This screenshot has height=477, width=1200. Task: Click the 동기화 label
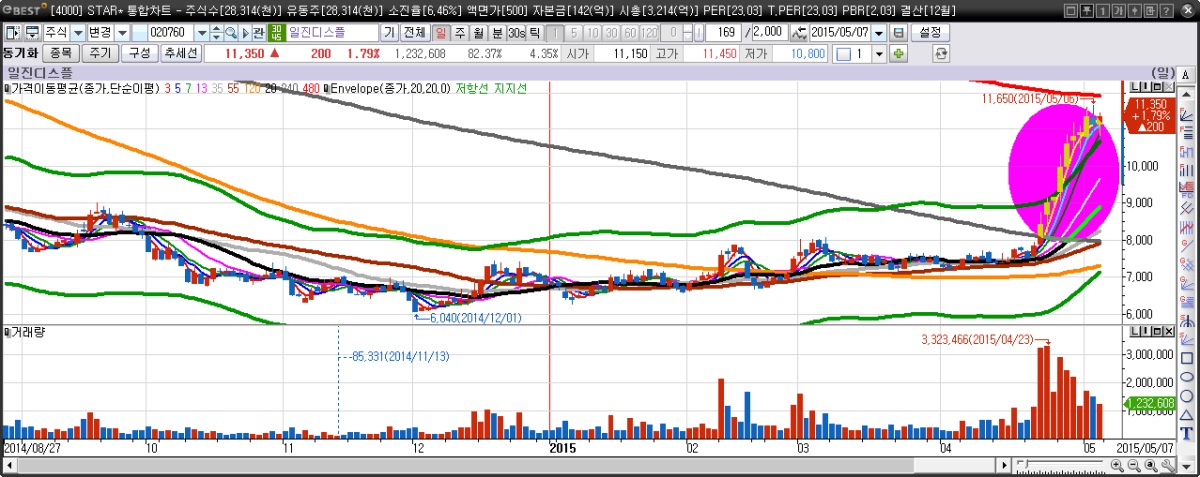pos(19,53)
